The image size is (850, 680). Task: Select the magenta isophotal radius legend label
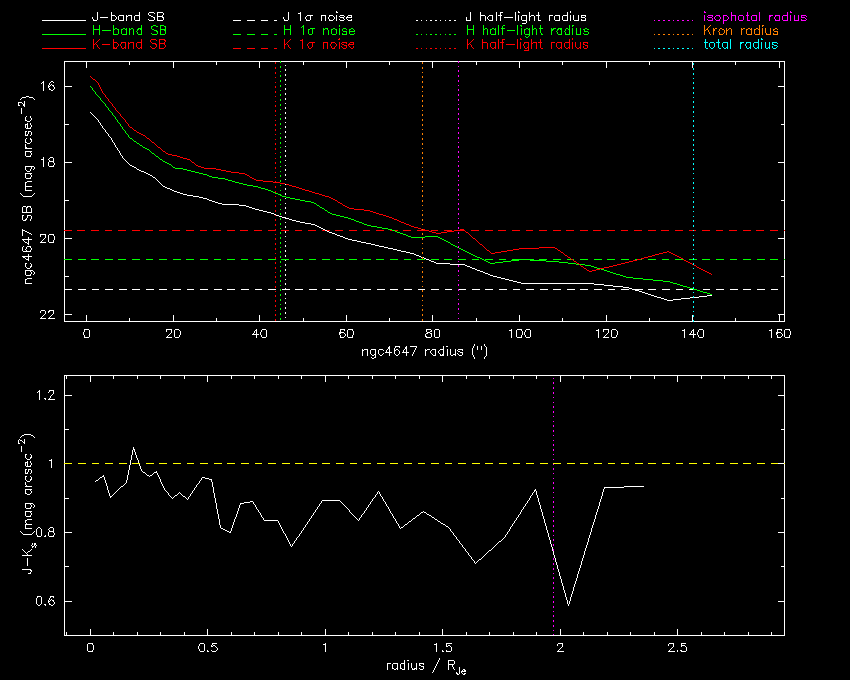click(755, 18)
